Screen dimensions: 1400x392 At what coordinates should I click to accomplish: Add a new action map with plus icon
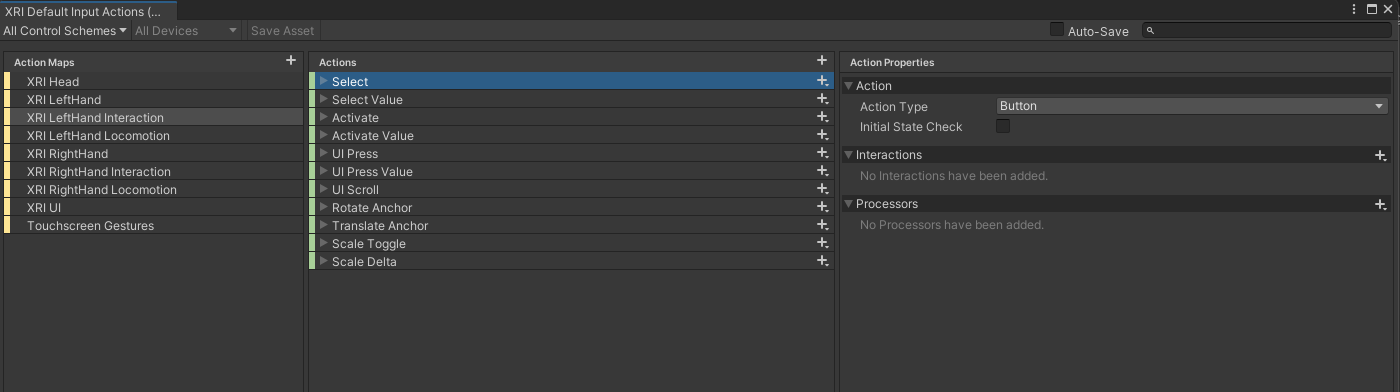(291, 61)
